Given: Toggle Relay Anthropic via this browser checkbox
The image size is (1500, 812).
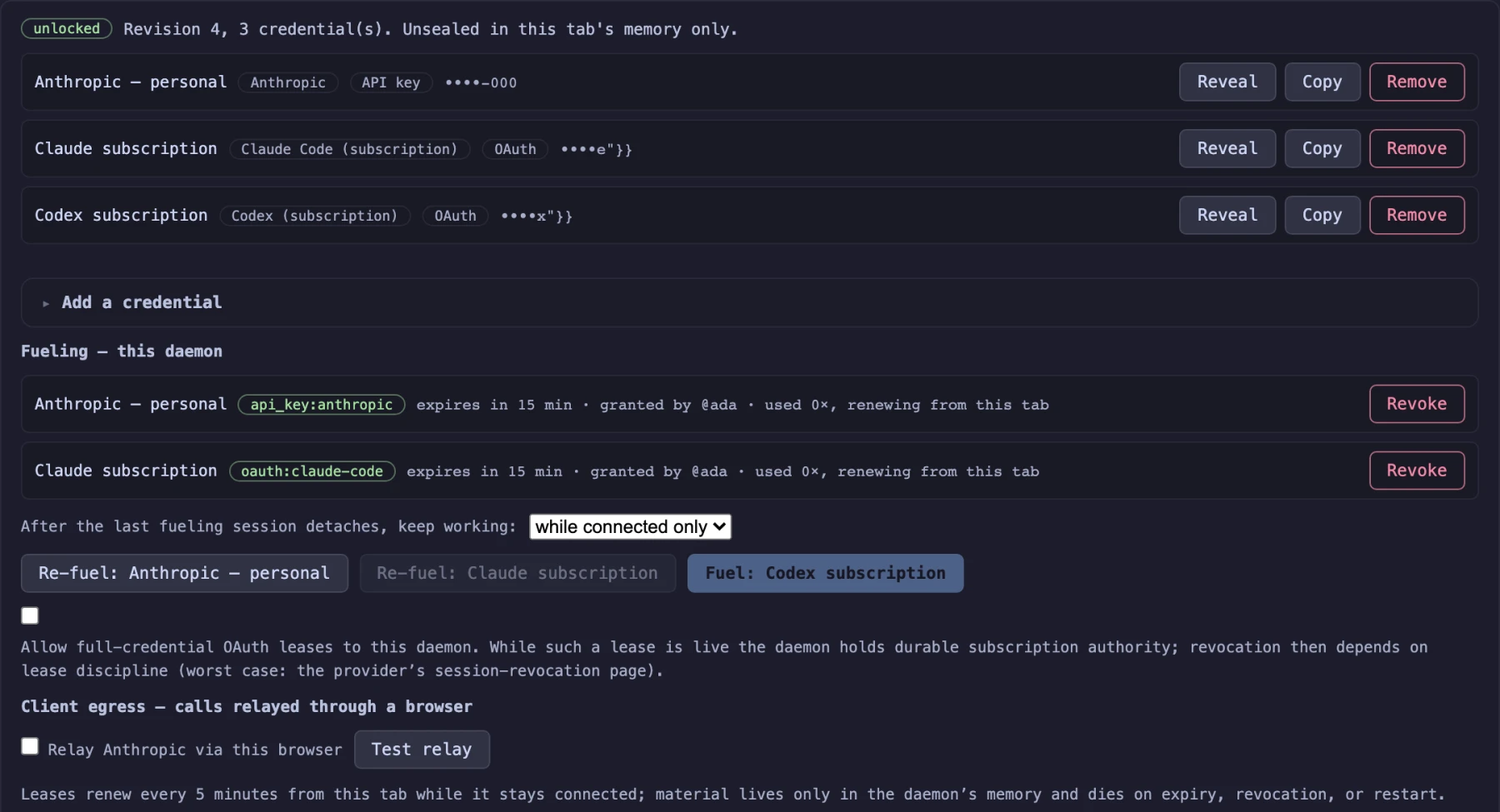Looking at the screenshot, I should pos(30,746).
